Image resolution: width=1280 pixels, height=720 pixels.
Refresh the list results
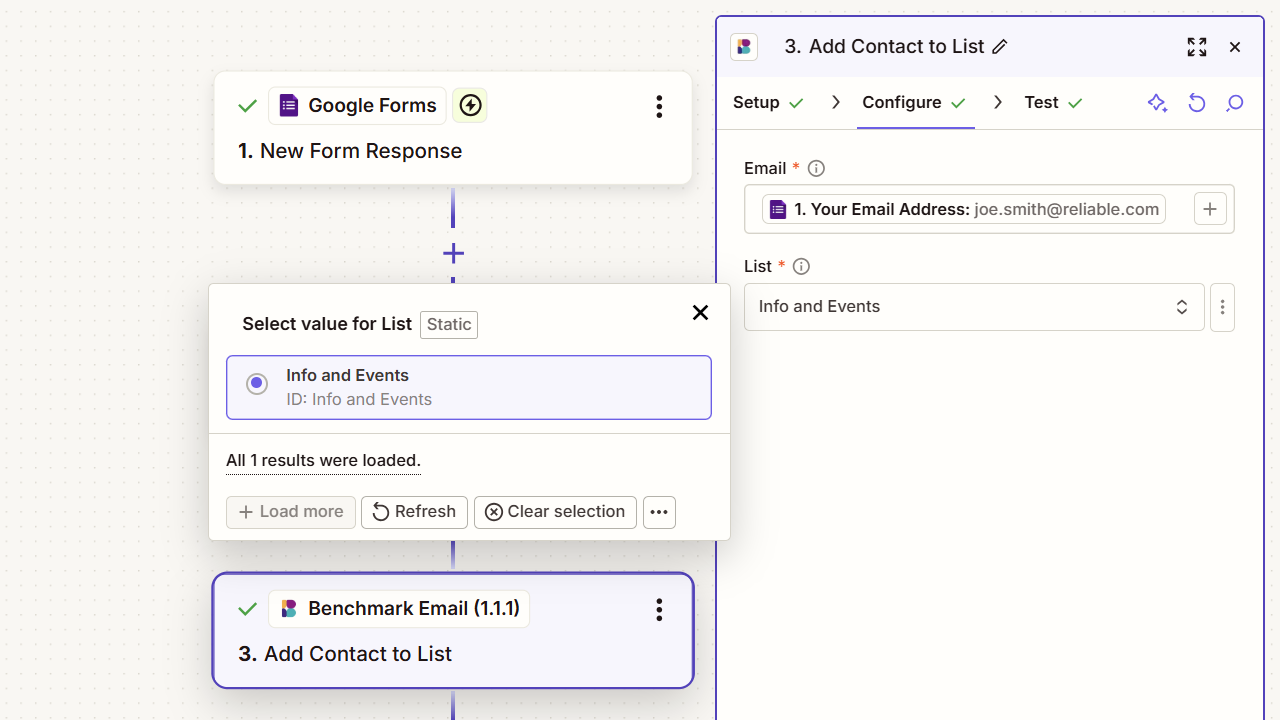coord(414,512)
